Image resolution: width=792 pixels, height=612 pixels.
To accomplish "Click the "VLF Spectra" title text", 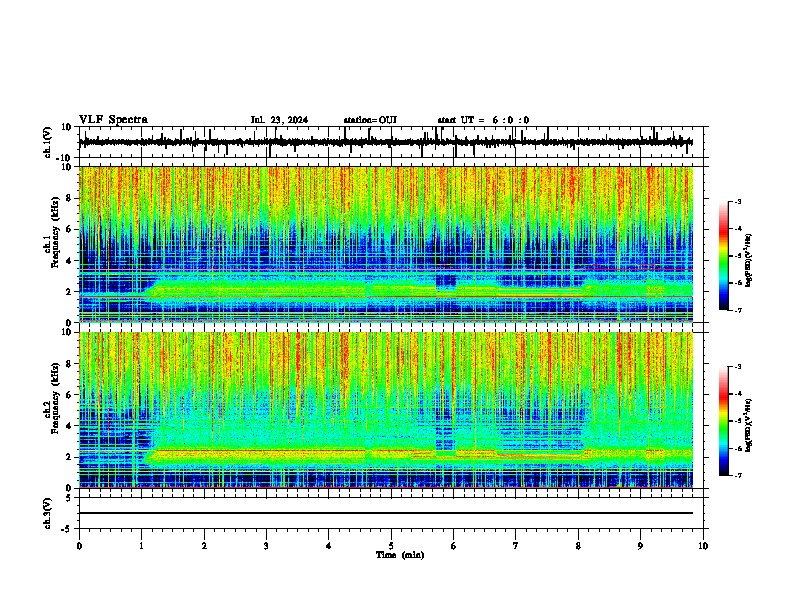I will pos(113,119).
